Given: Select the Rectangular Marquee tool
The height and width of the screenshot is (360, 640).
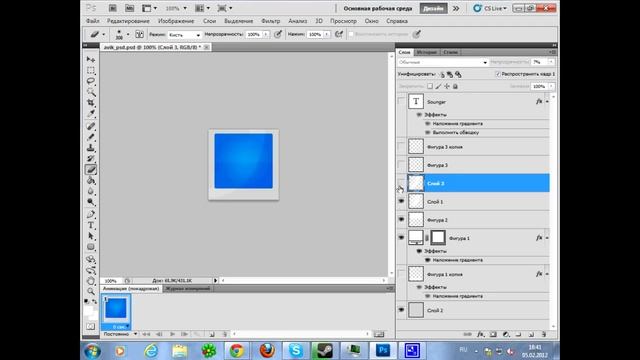Looking at the screenshot, I should coord(91,70).
